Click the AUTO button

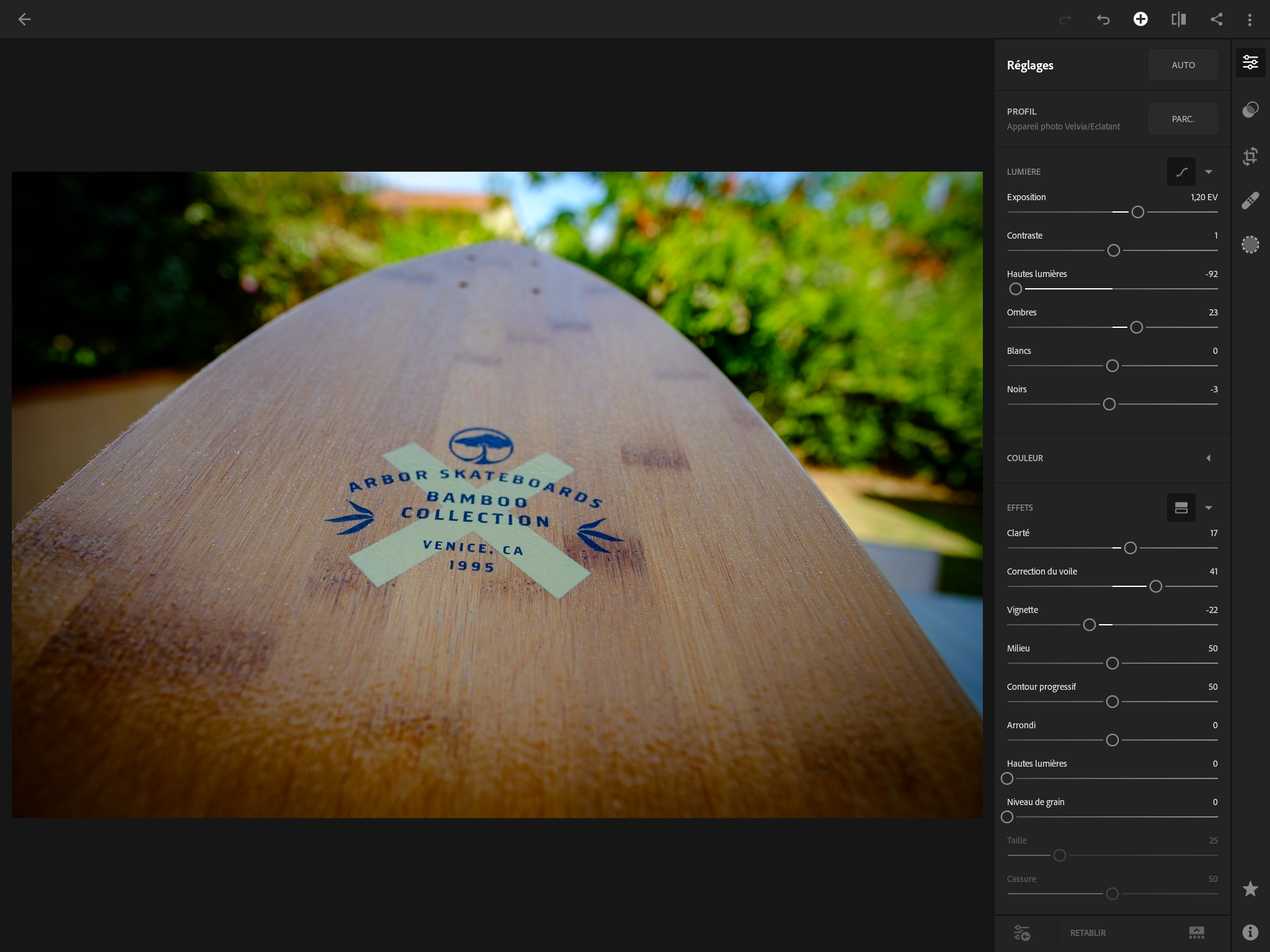[x=1183, y=65]
